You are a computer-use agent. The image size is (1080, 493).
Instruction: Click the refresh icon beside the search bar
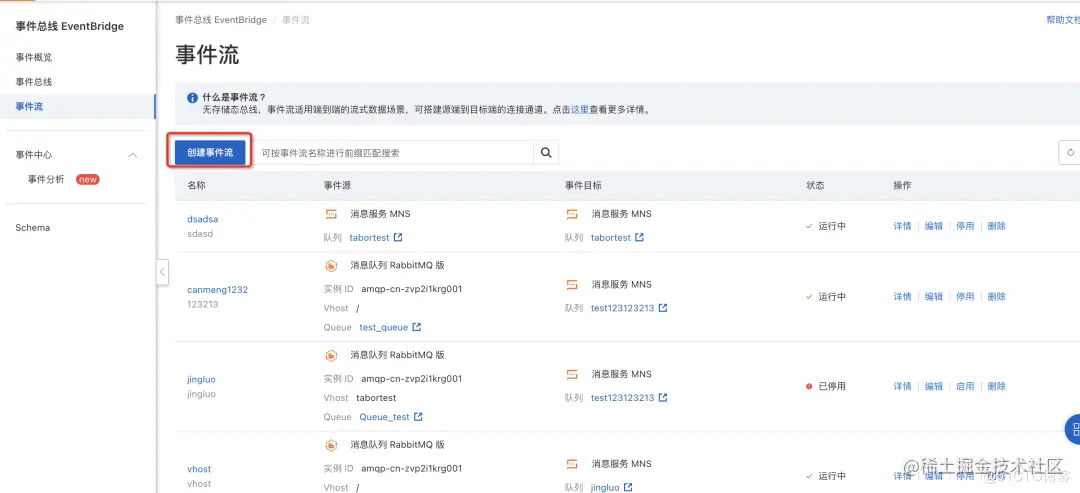click(x=1070, y=153)
